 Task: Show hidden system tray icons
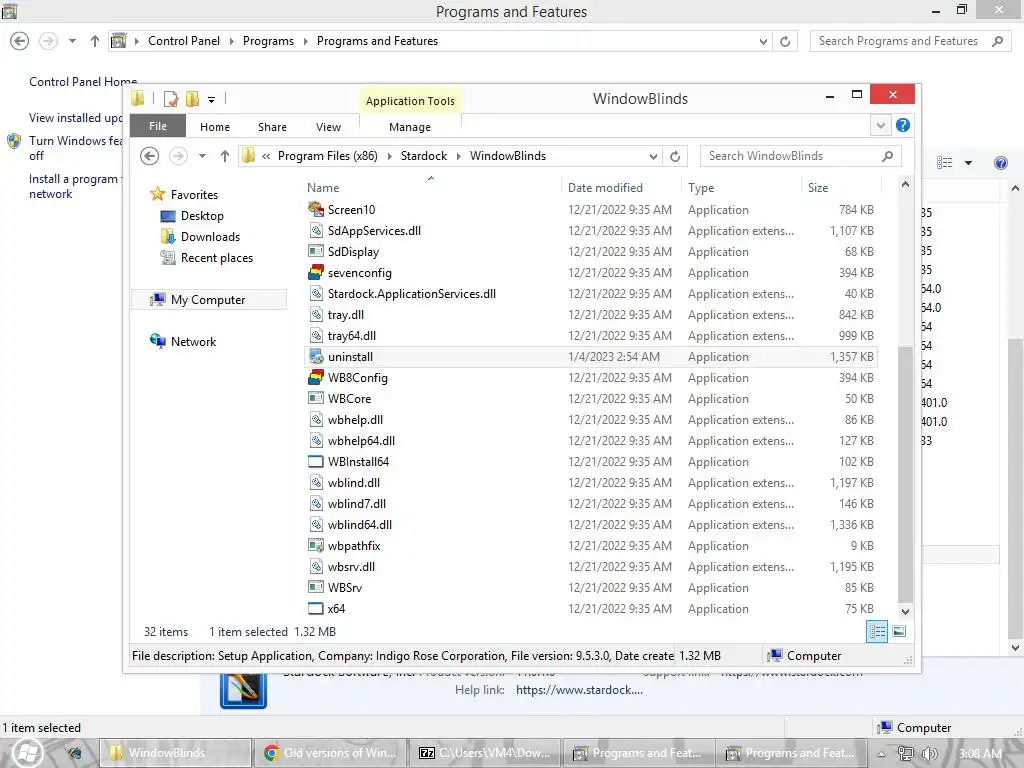[881, 754]
